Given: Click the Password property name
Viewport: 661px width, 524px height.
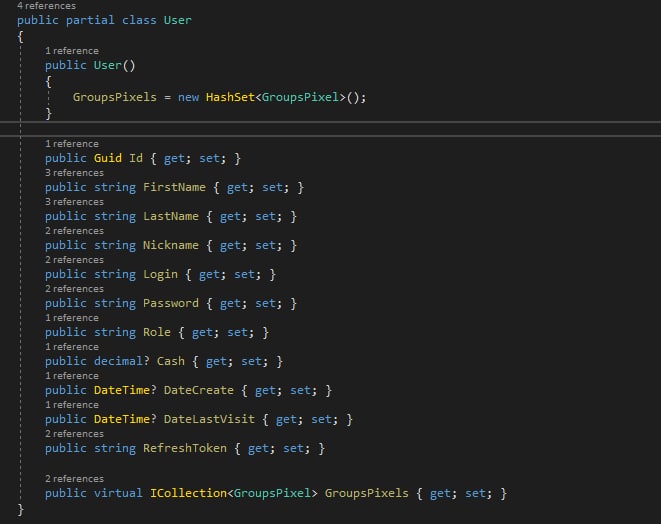Looking at the screenshot, I should click(171, 304).
